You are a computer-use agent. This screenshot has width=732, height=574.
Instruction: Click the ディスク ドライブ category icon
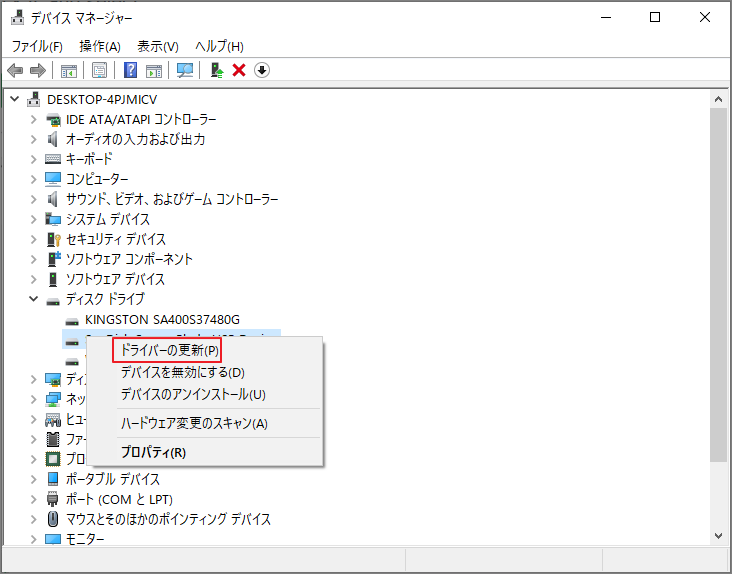[x=53, y=301]
